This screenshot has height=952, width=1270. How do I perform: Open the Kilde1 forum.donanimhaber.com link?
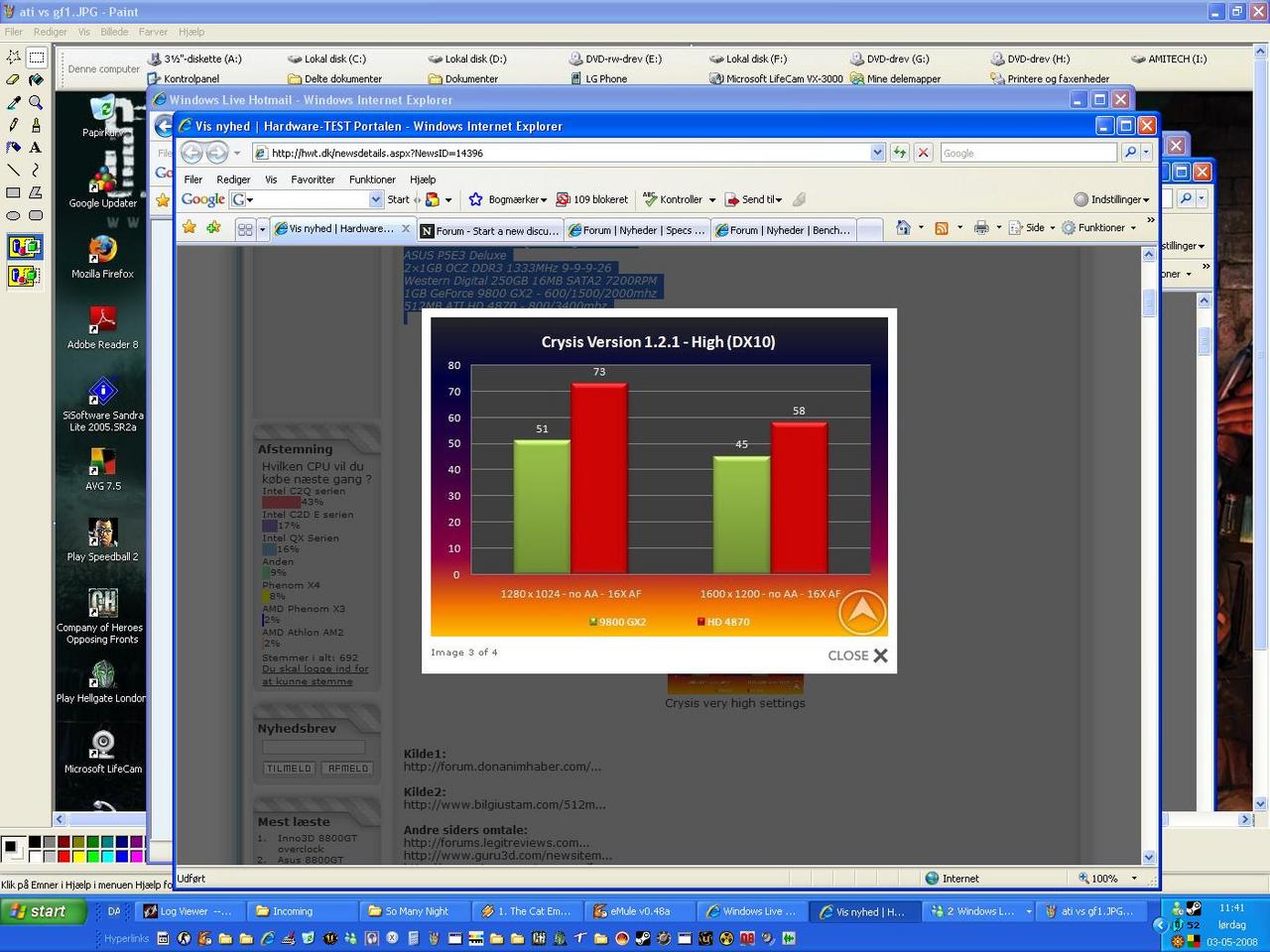(x=502, y=767)
